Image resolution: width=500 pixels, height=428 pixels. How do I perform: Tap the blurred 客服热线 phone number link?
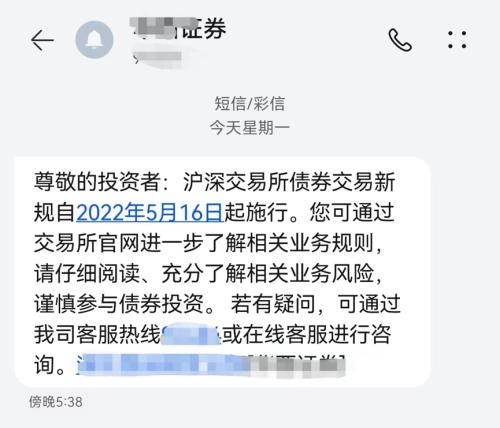191,334
